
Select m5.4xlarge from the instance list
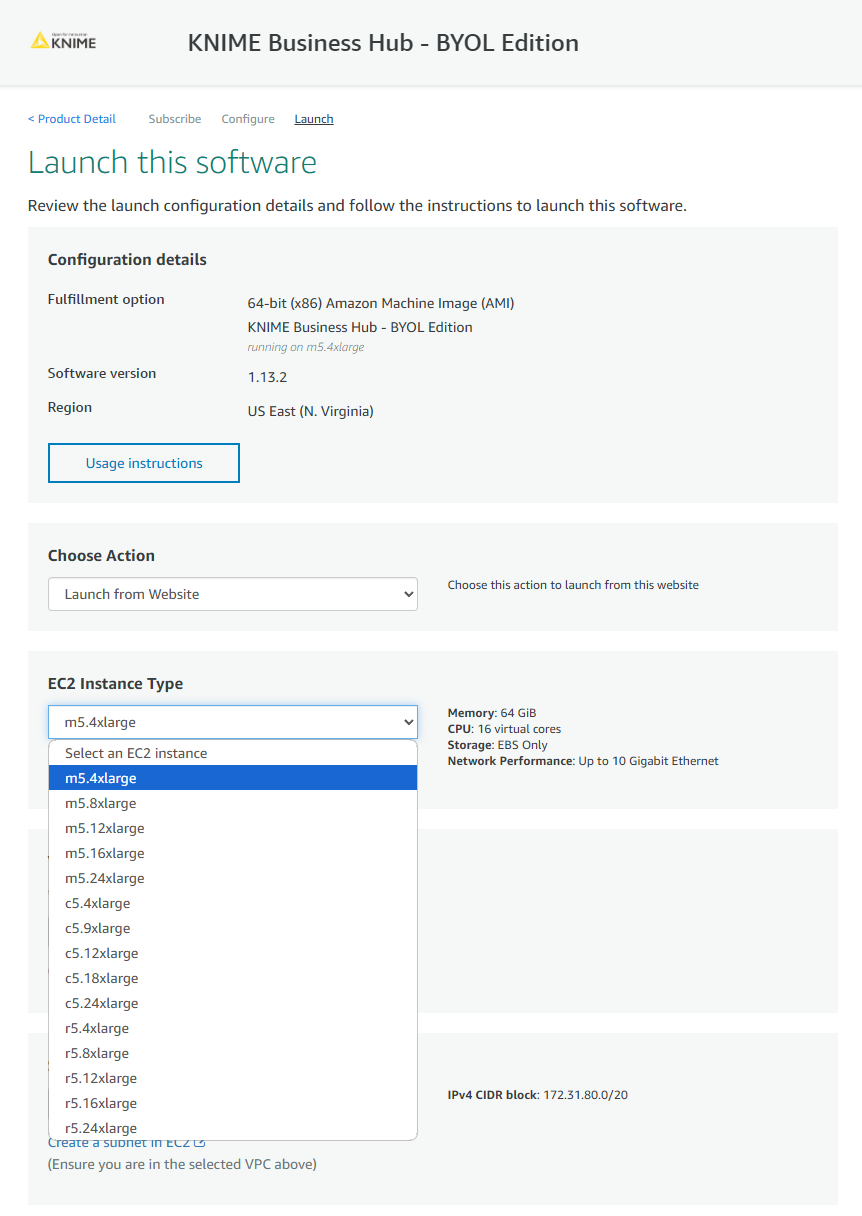(x=233, y=778)
